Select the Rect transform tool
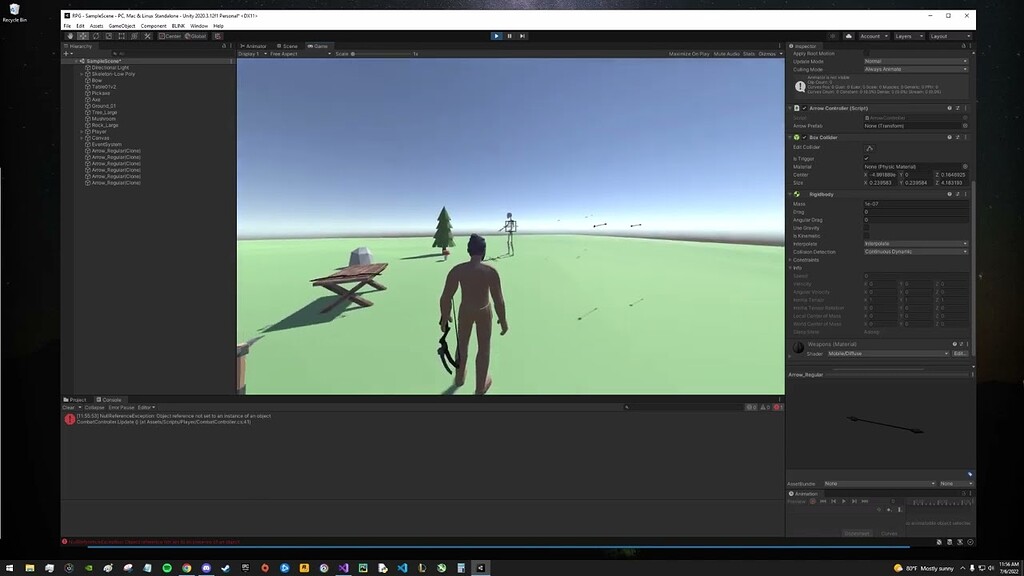 pyautogui.click(x=121, y=35)
